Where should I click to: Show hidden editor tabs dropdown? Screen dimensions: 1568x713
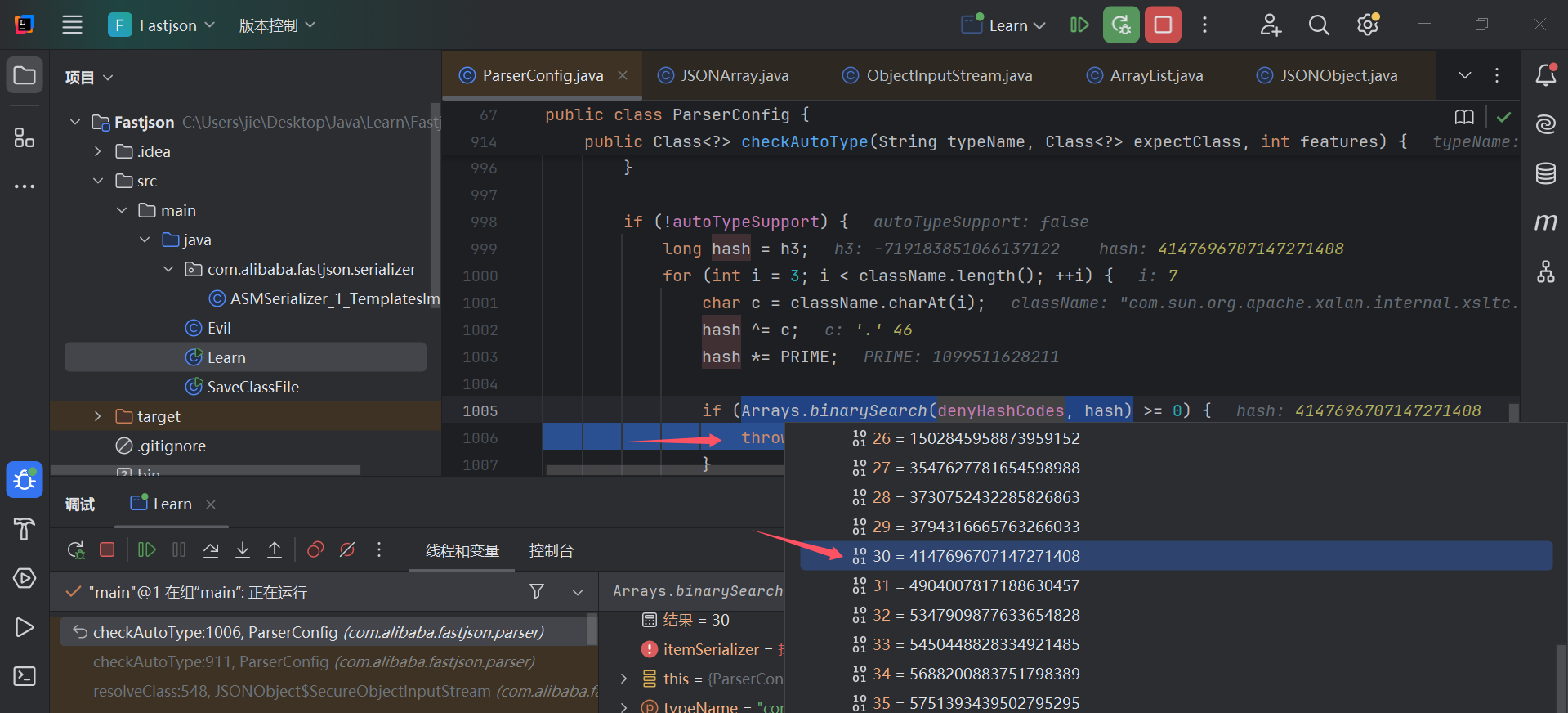[1465, 75]
